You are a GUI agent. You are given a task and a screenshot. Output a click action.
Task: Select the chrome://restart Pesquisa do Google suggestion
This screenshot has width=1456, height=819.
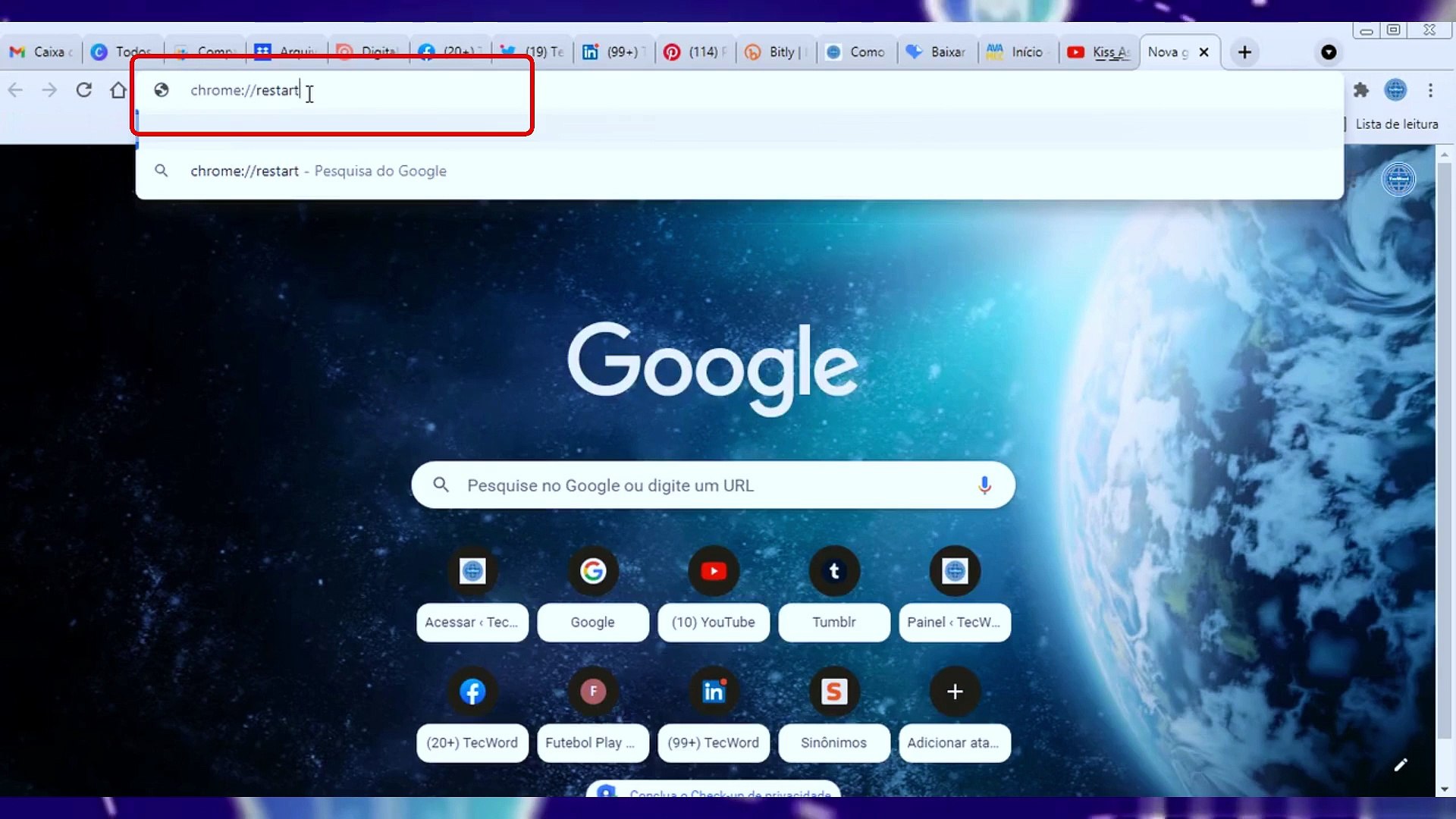coord(739,171)
